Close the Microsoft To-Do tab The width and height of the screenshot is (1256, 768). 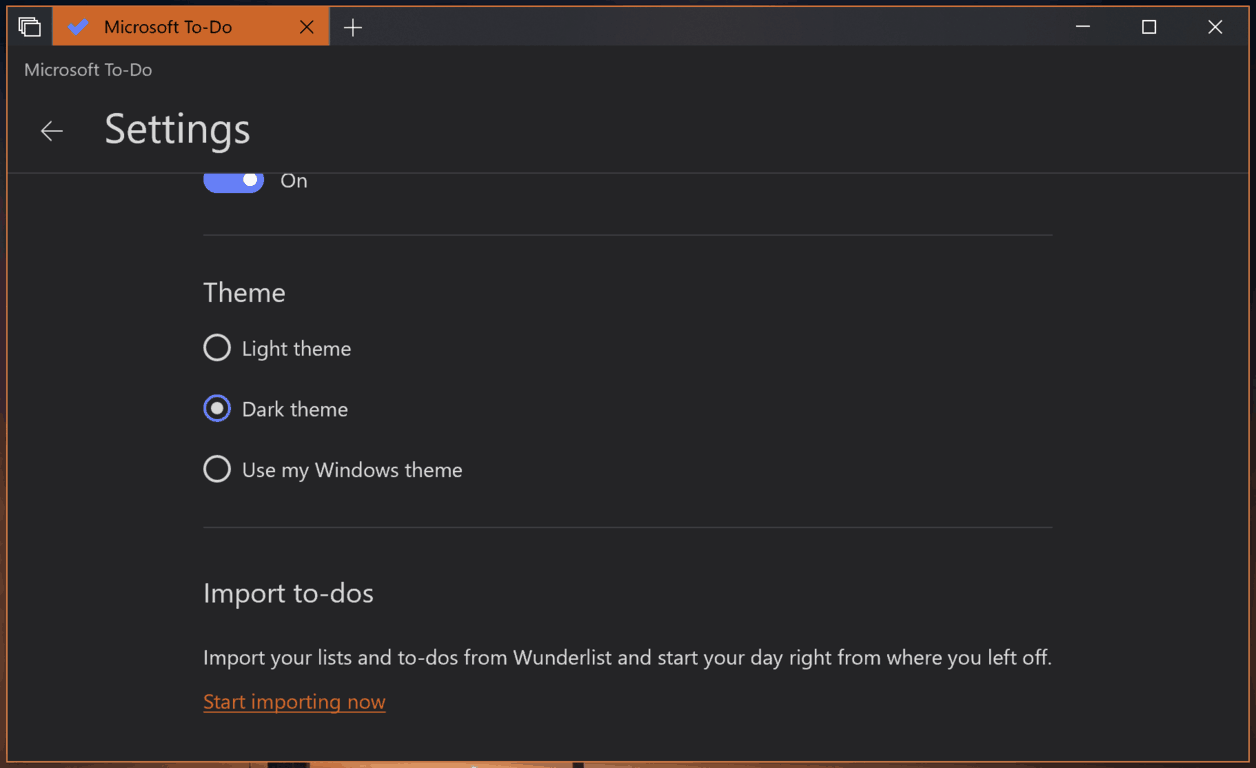[307, 27]
